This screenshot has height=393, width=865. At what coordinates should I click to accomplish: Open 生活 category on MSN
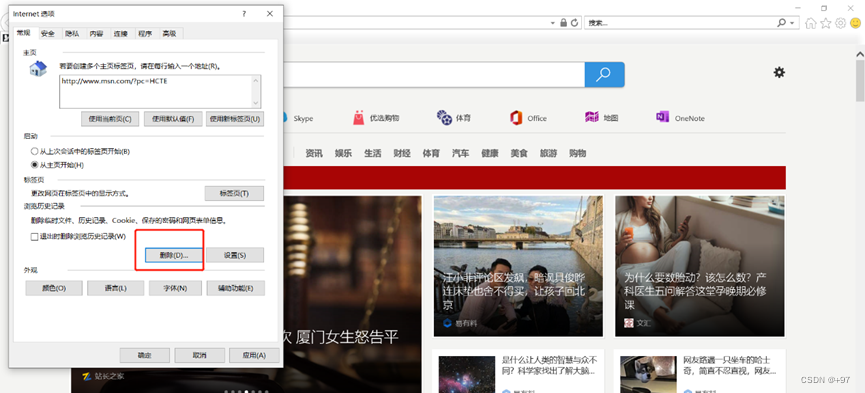372,153
